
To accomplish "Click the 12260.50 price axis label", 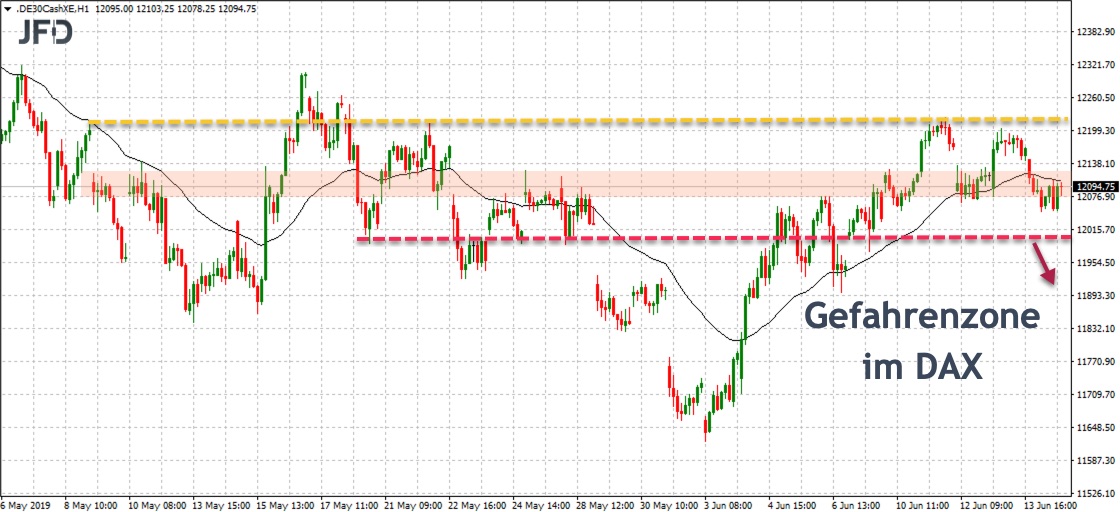I will (1095, 98).
